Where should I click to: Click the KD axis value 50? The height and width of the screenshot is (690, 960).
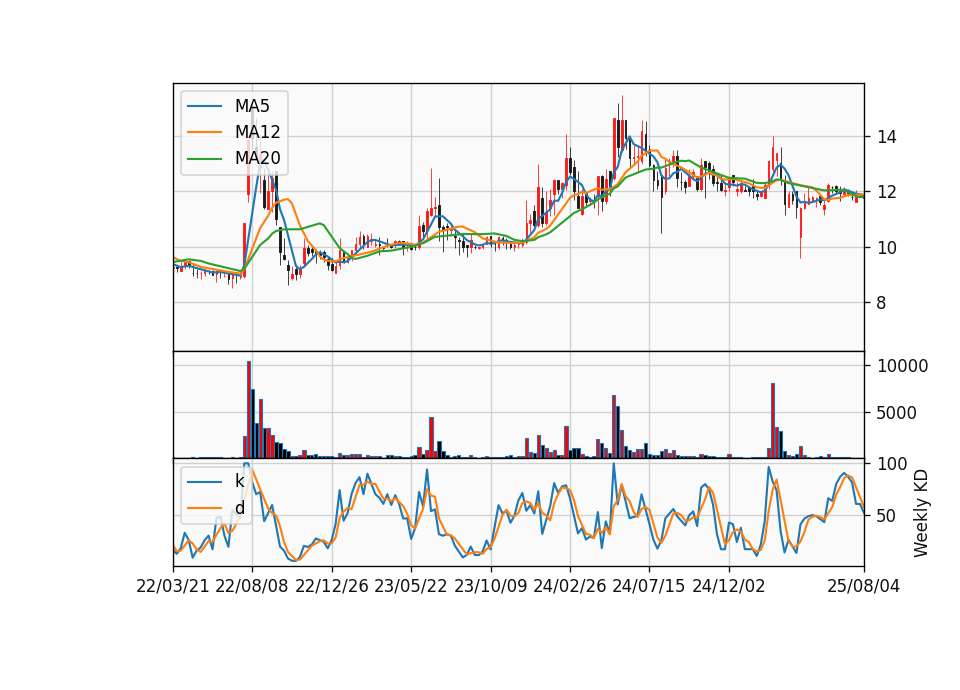(x=887, y=516)
